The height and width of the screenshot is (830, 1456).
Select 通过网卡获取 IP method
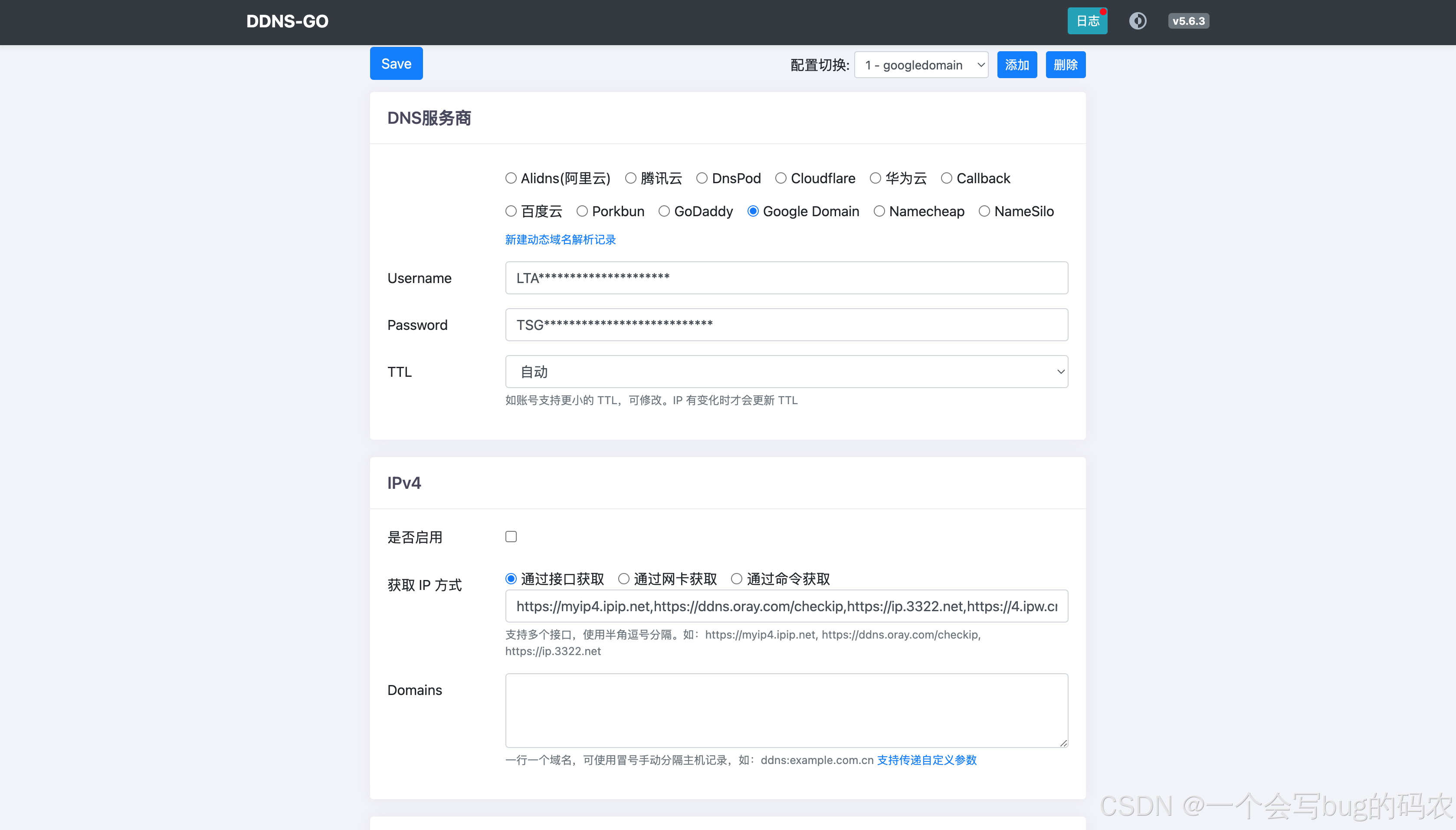624,579
